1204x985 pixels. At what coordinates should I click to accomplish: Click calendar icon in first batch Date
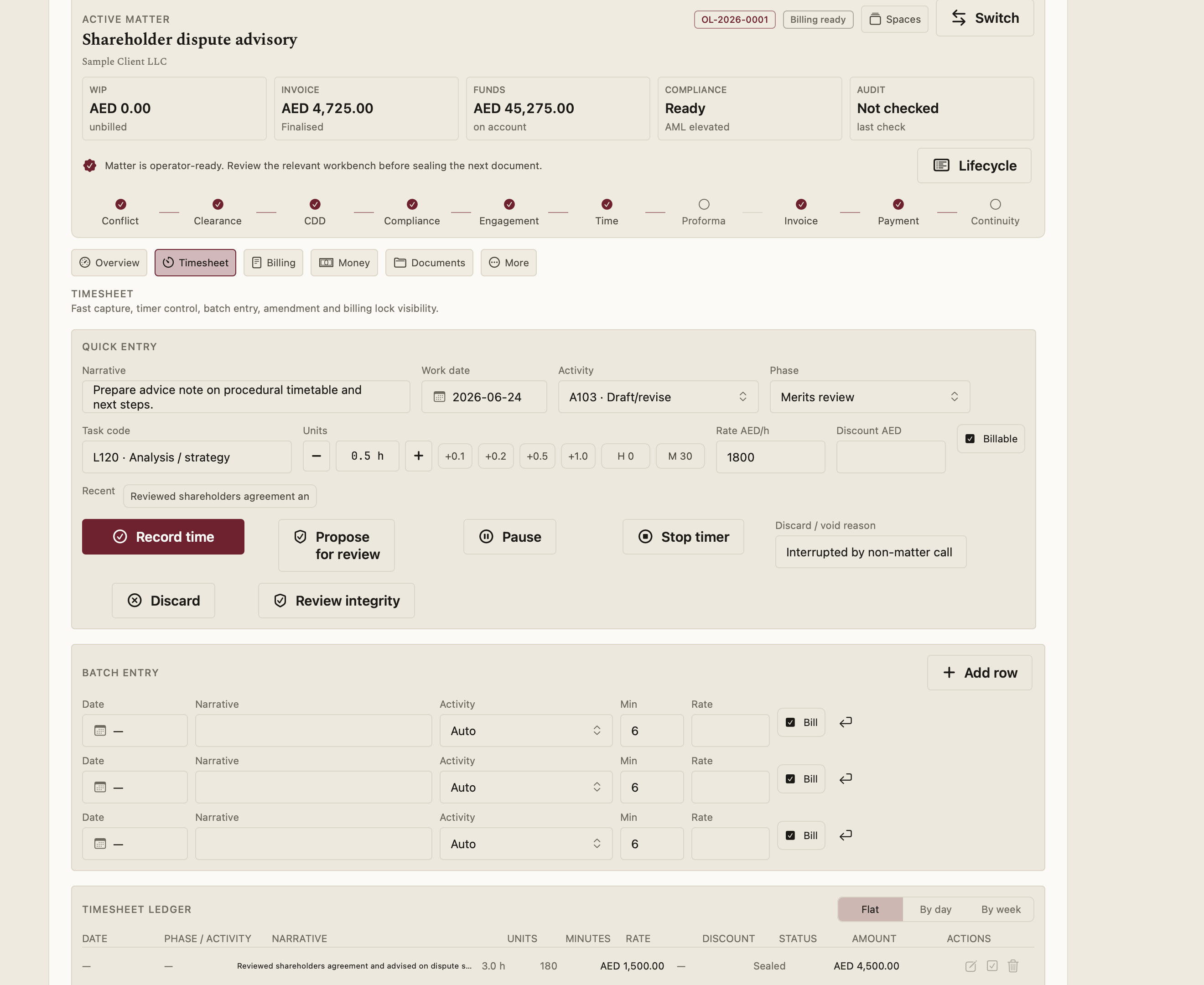click(x=100, y=731)
